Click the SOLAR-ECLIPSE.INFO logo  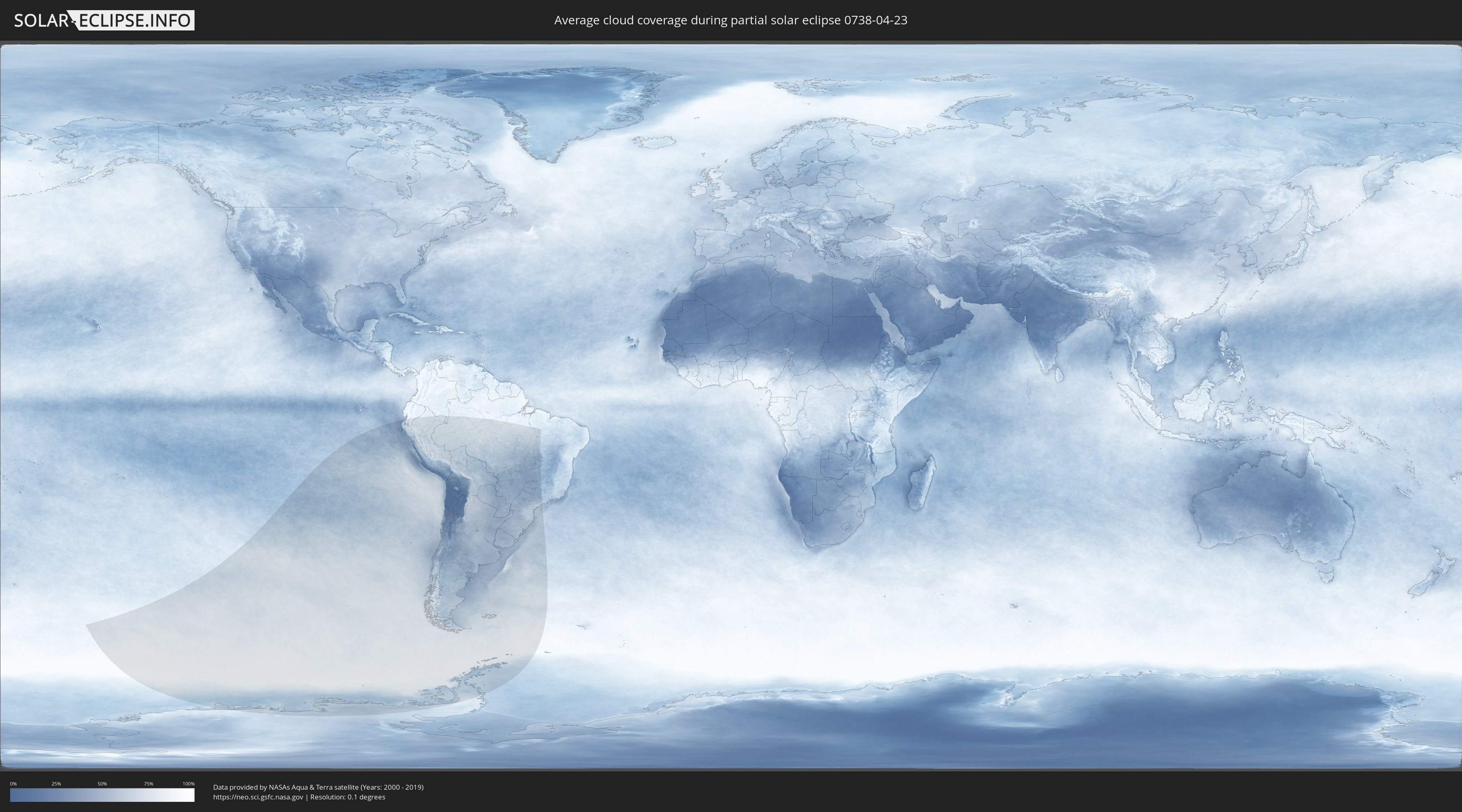[104, 20]
